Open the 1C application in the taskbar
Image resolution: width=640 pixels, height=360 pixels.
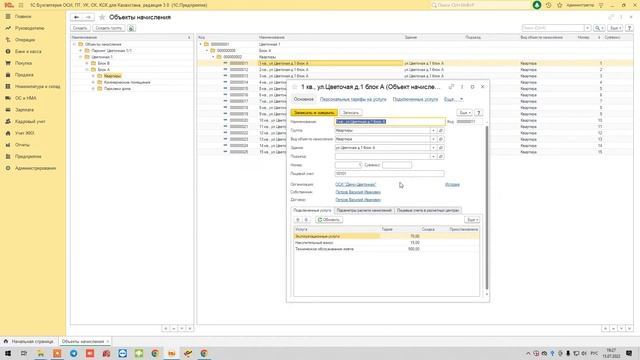point(171,353)
